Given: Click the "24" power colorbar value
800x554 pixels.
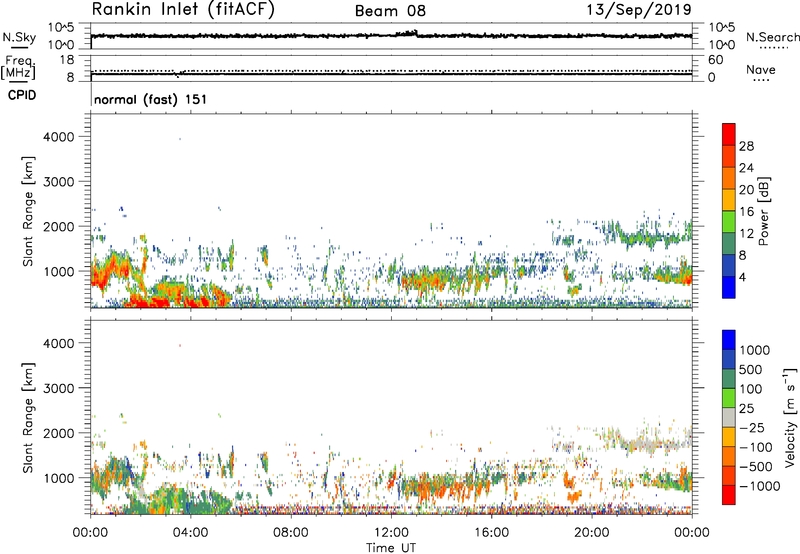Looking at the screenshot, I should 746,168.
